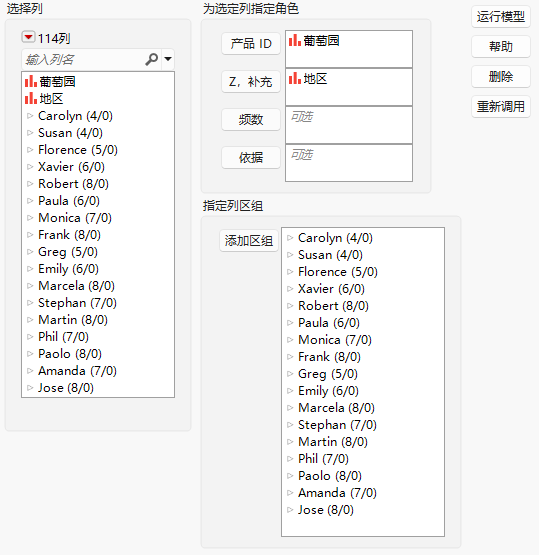Screen dimensions: 539x555
Task: Click the 添加区组 button
Action: pos(249,241)
